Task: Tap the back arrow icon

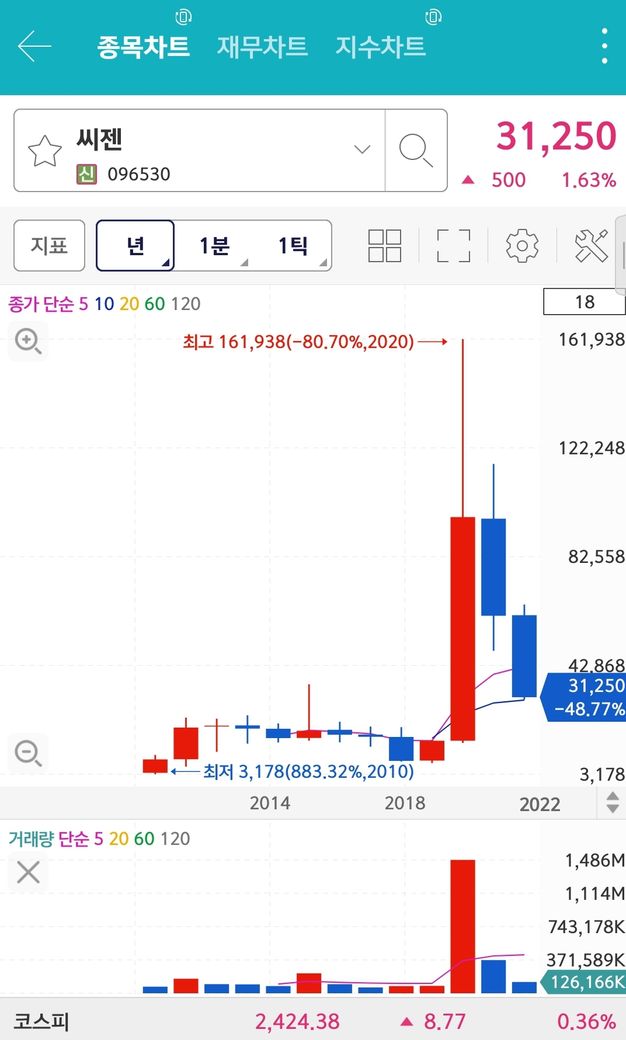Action: tap(34, 46)
